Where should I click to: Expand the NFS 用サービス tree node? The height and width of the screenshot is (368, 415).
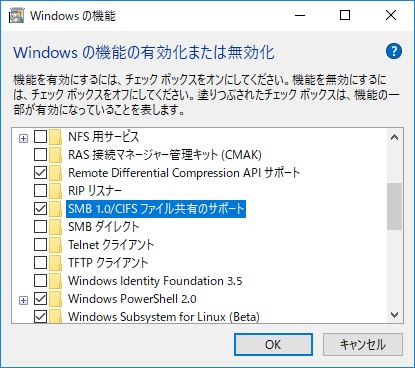pyautogui.click(x=23, y=138)
